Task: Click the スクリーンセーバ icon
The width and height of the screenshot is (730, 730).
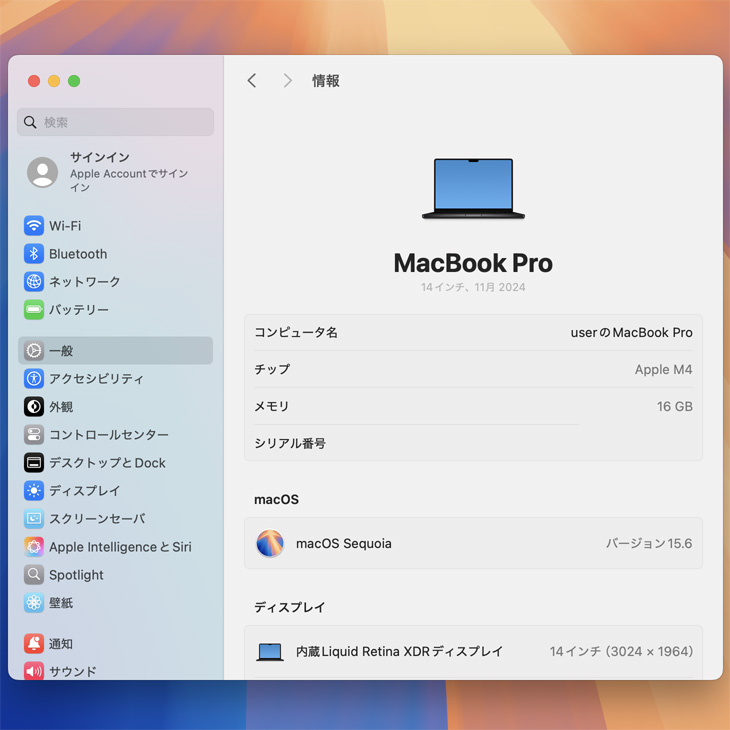Action: (34, 518)
